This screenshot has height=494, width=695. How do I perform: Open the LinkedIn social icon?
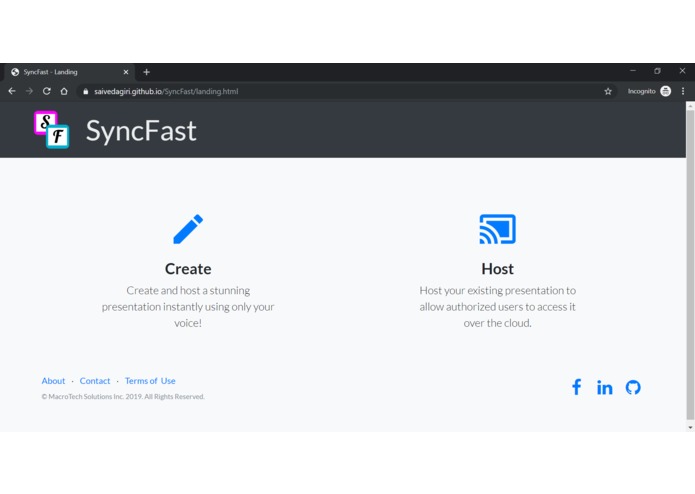pos(604,387)
